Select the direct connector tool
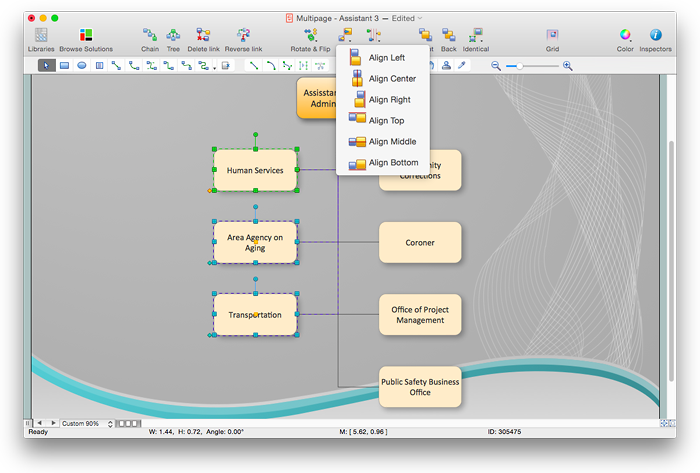 coord(117,66)
